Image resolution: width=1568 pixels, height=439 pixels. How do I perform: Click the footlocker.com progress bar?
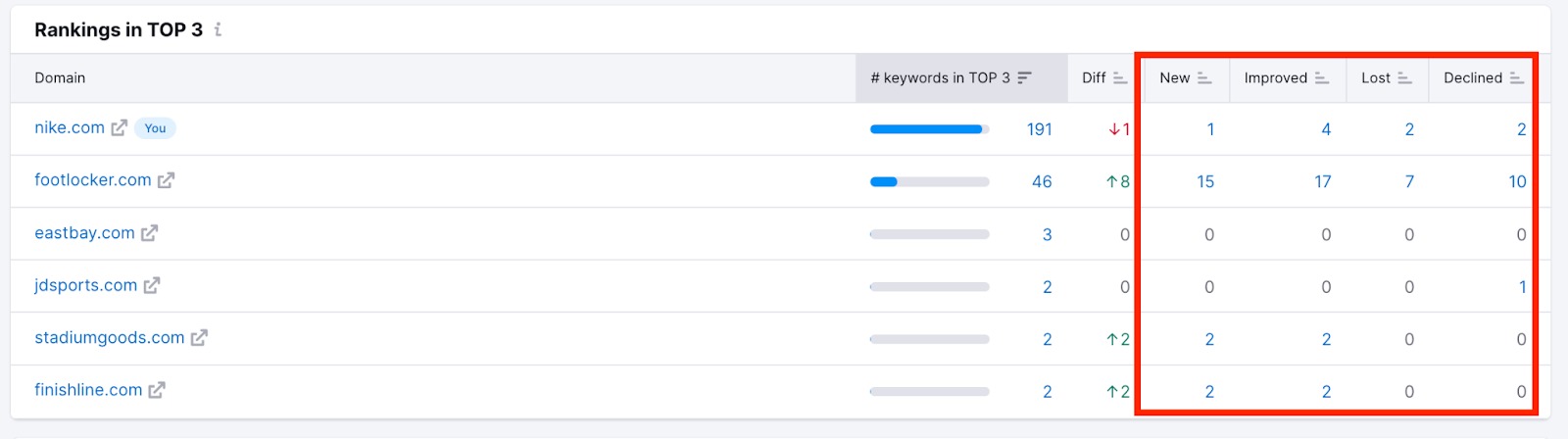[929, 181]
